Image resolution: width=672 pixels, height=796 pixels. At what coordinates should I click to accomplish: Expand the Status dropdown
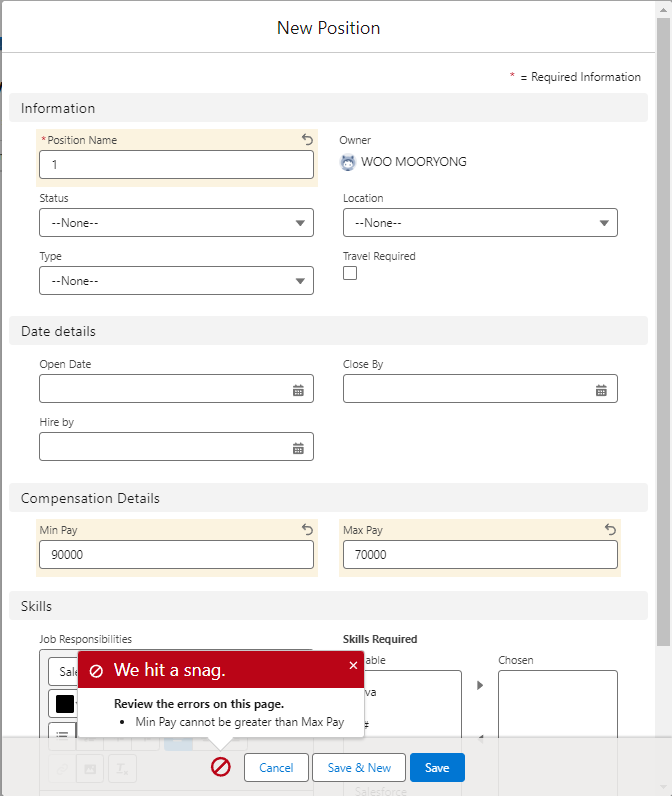[x=176, y=223]
